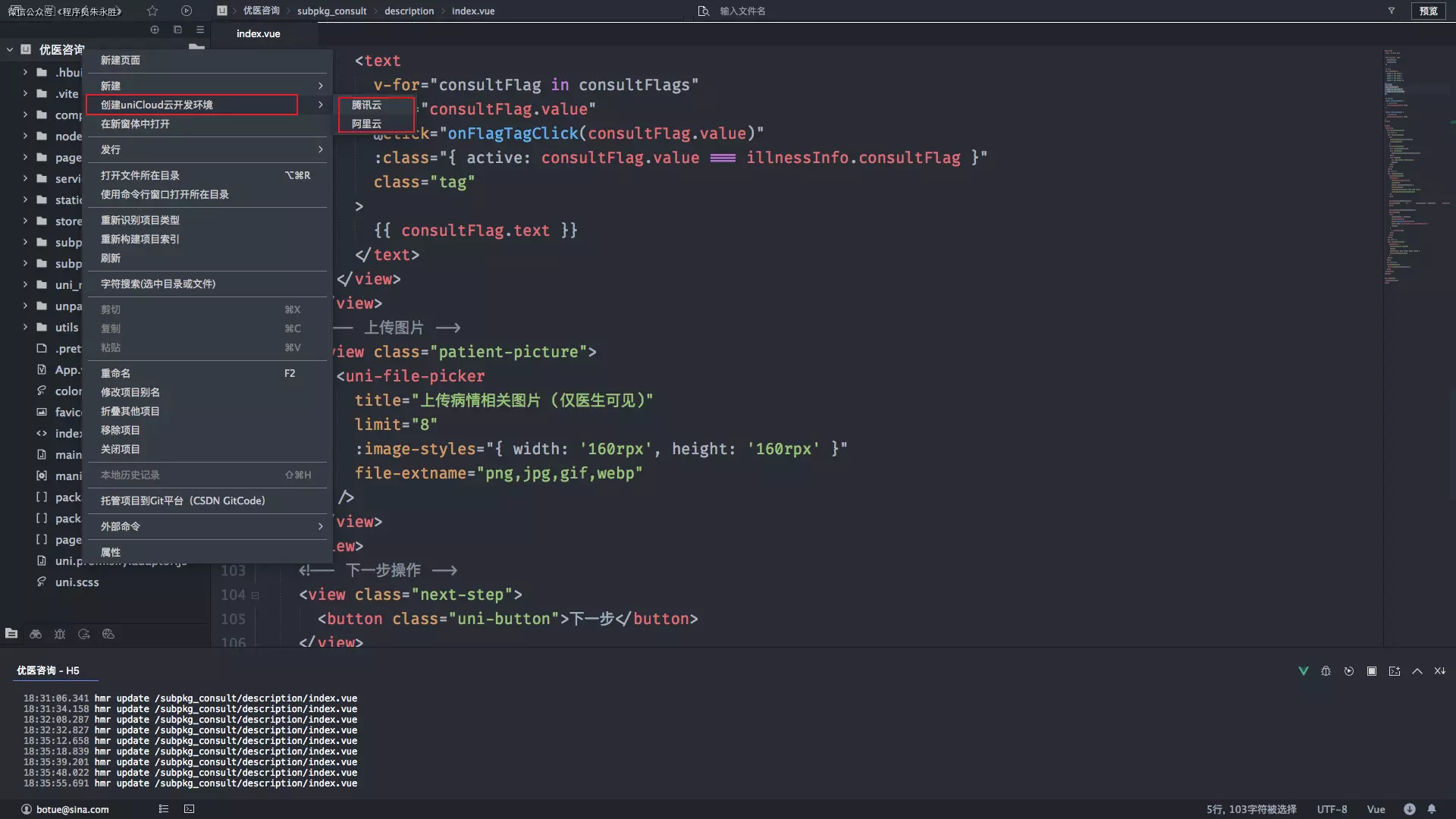Image resolution: width=1456 pixels, height=819 pixels.
Task: Open the 外部命令 submenu arrow
Action: (321, 526)
